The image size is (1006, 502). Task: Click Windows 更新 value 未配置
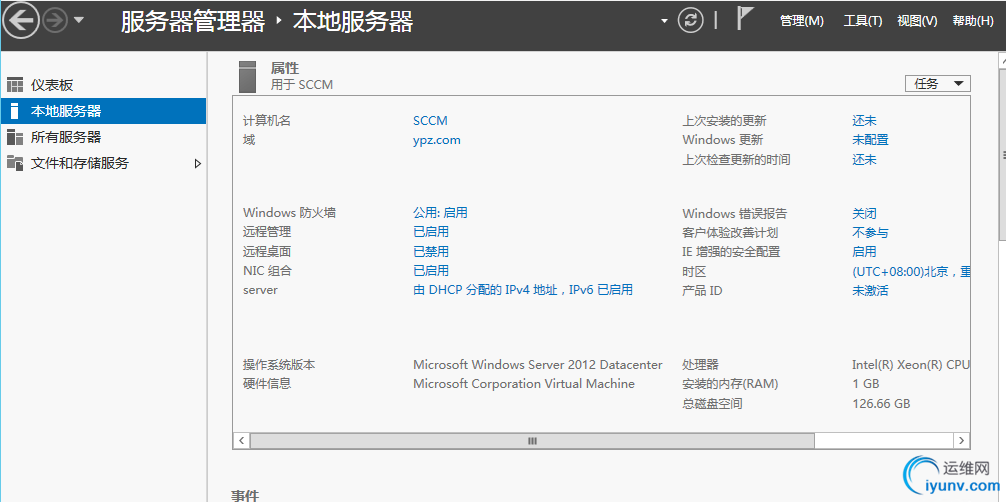871,140
